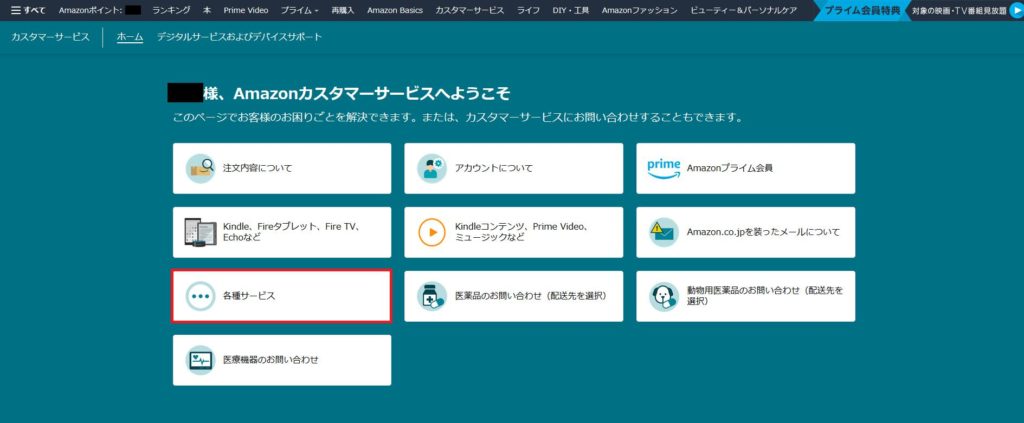Click 対象の映画・TV番組見放題 banner text
1024x423 pixels.
pos(959,10)
